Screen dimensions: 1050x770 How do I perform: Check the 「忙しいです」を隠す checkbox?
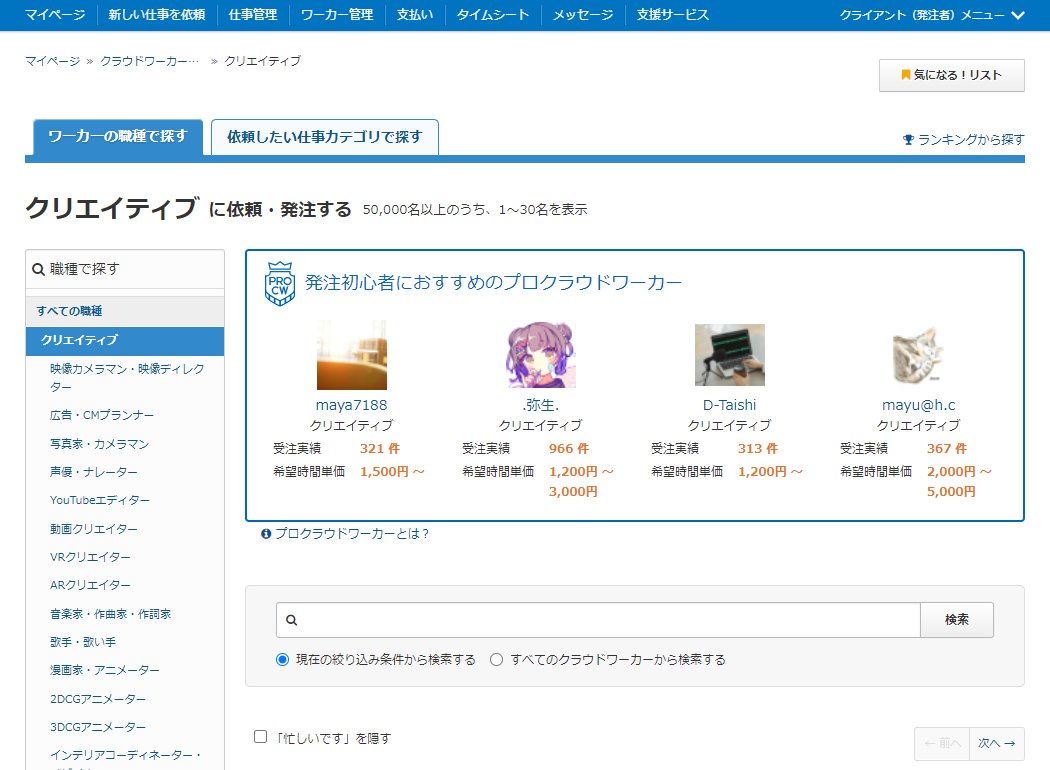click(x=261, y=737)
